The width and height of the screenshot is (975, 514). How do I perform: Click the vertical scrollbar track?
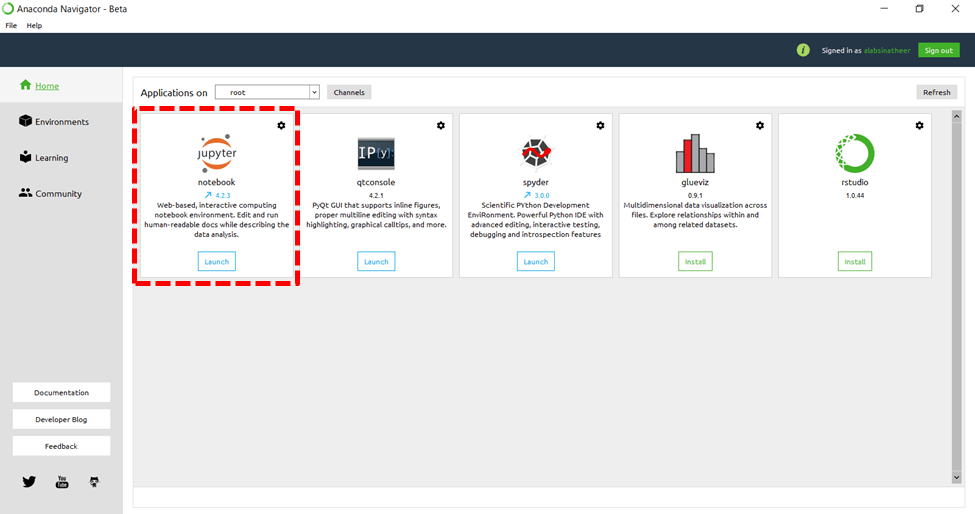coord(956,296)
